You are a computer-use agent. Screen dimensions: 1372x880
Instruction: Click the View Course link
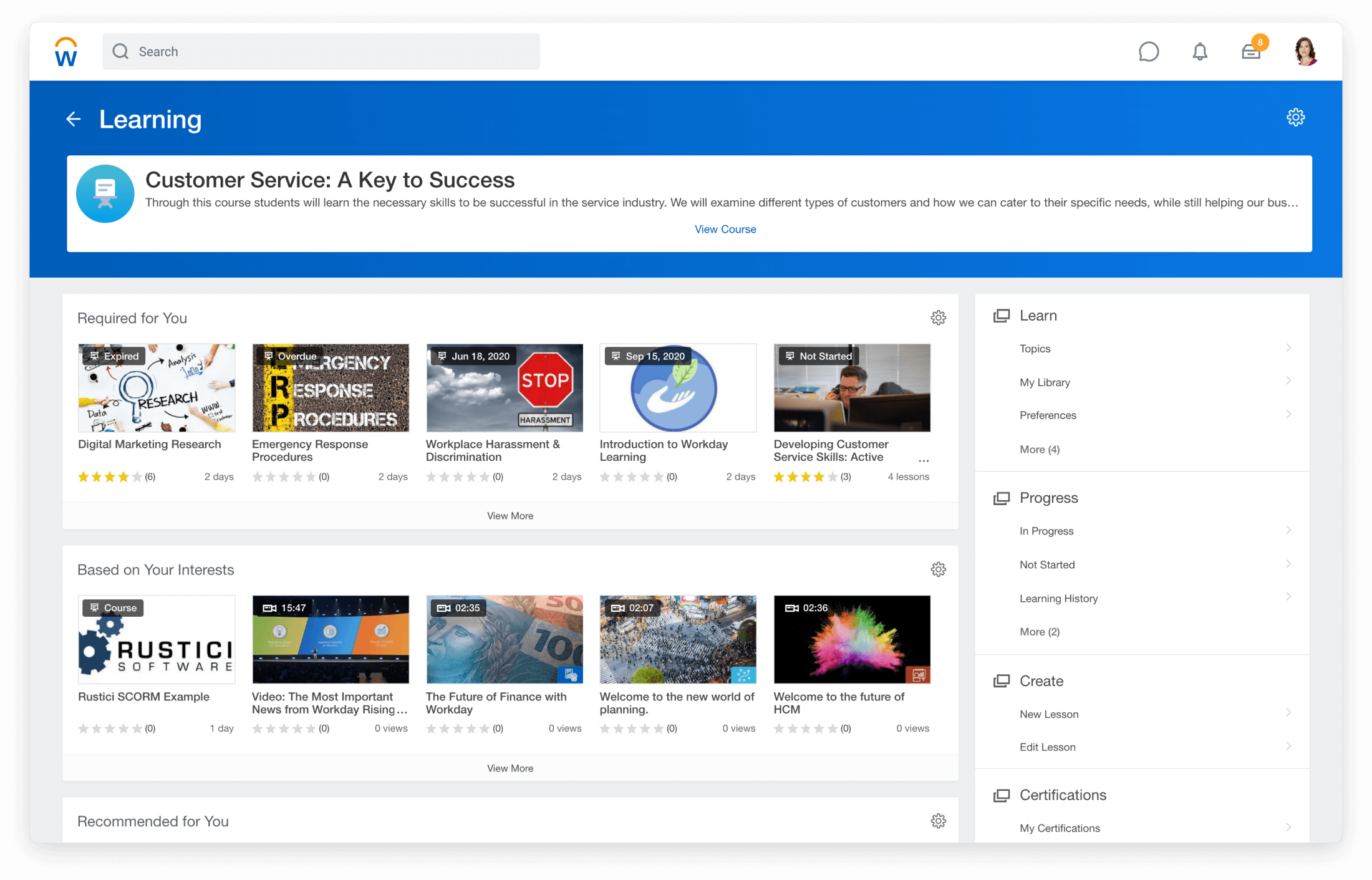pyautogui.click(x=725, y=229)
